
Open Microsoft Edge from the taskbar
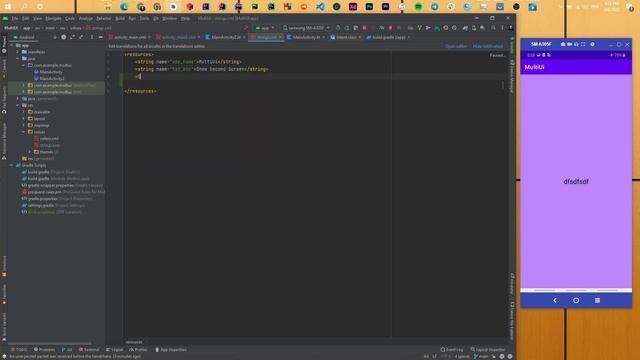[x=124, y=7]
